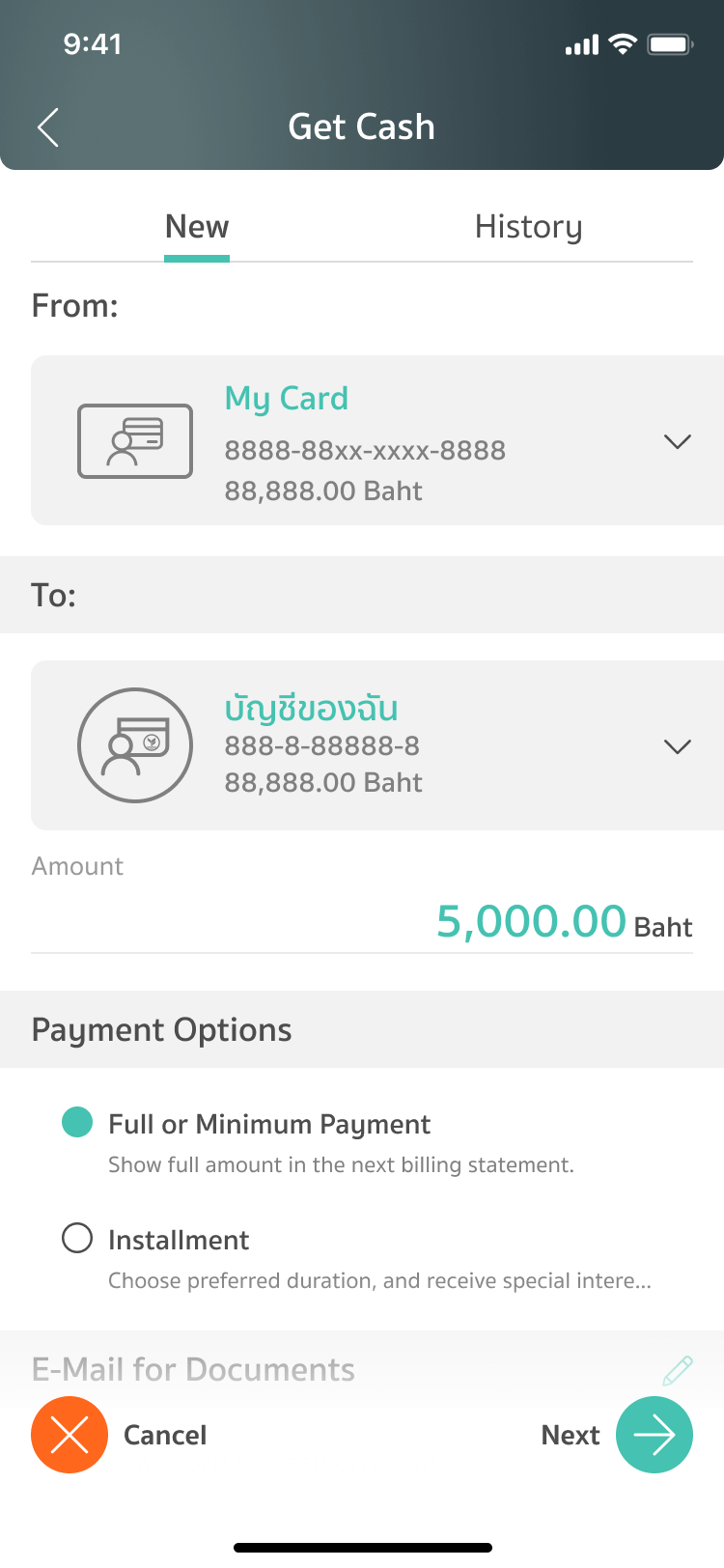This screenshot has width=724, height=1568.
Task: Switch to the History tab
Action: coord(528,227)
